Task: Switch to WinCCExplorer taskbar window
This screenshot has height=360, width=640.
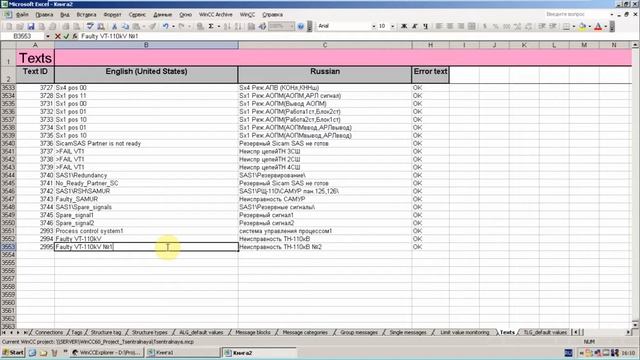Action: pos(107,352)
